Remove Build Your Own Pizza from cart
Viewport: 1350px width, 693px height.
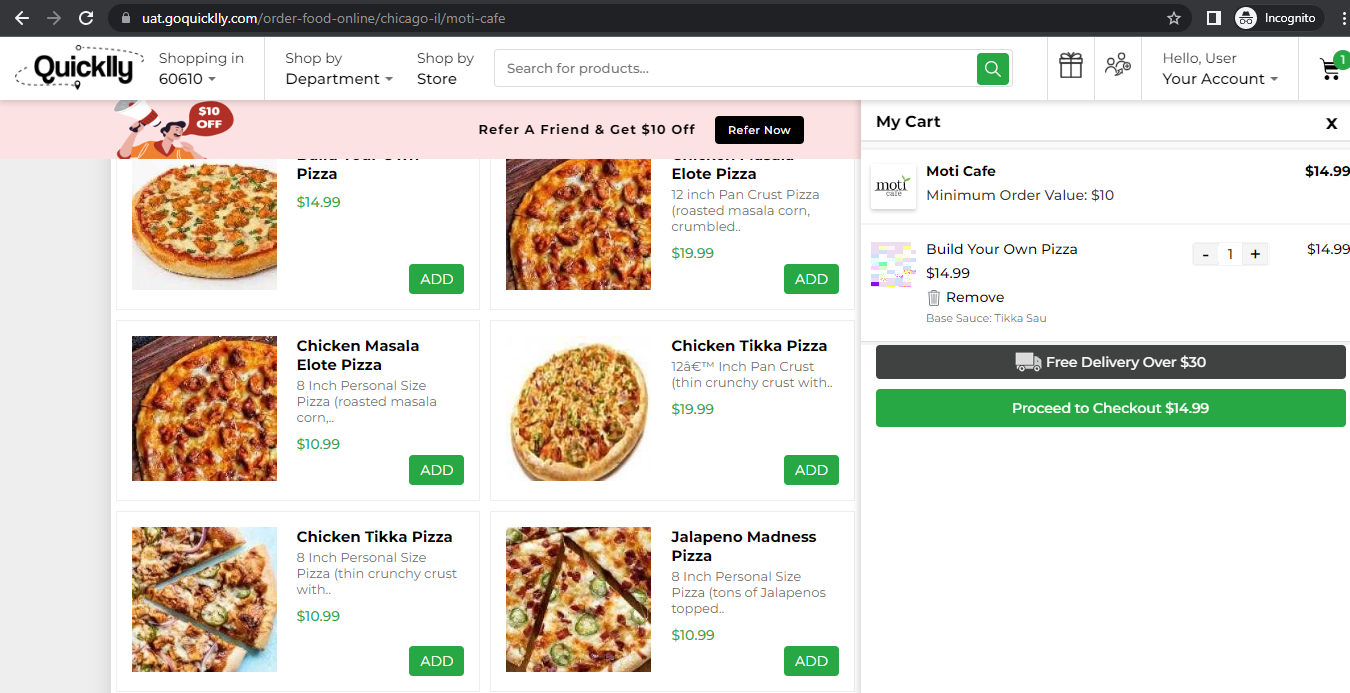pyautogui.click(x=965, y=297)
